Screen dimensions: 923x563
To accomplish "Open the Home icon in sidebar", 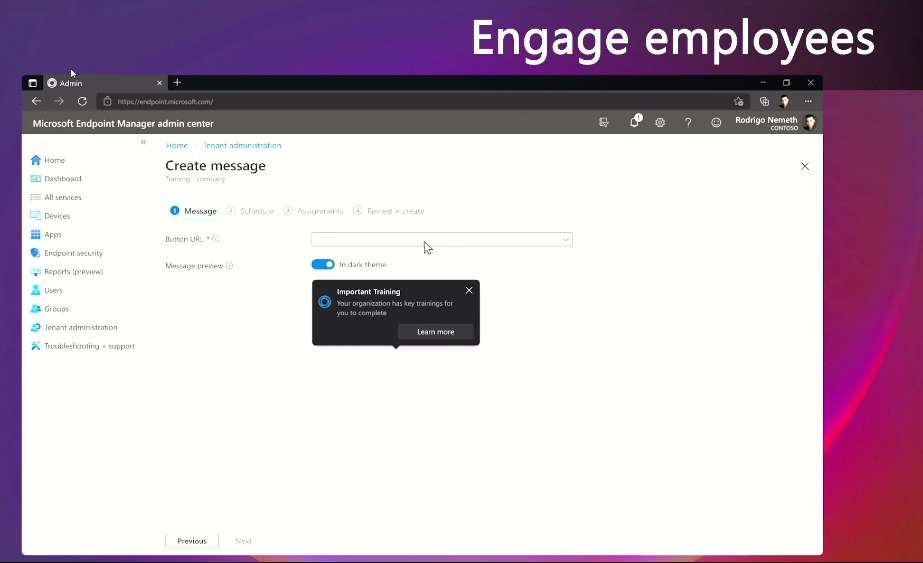I will (x=35, y=160).
